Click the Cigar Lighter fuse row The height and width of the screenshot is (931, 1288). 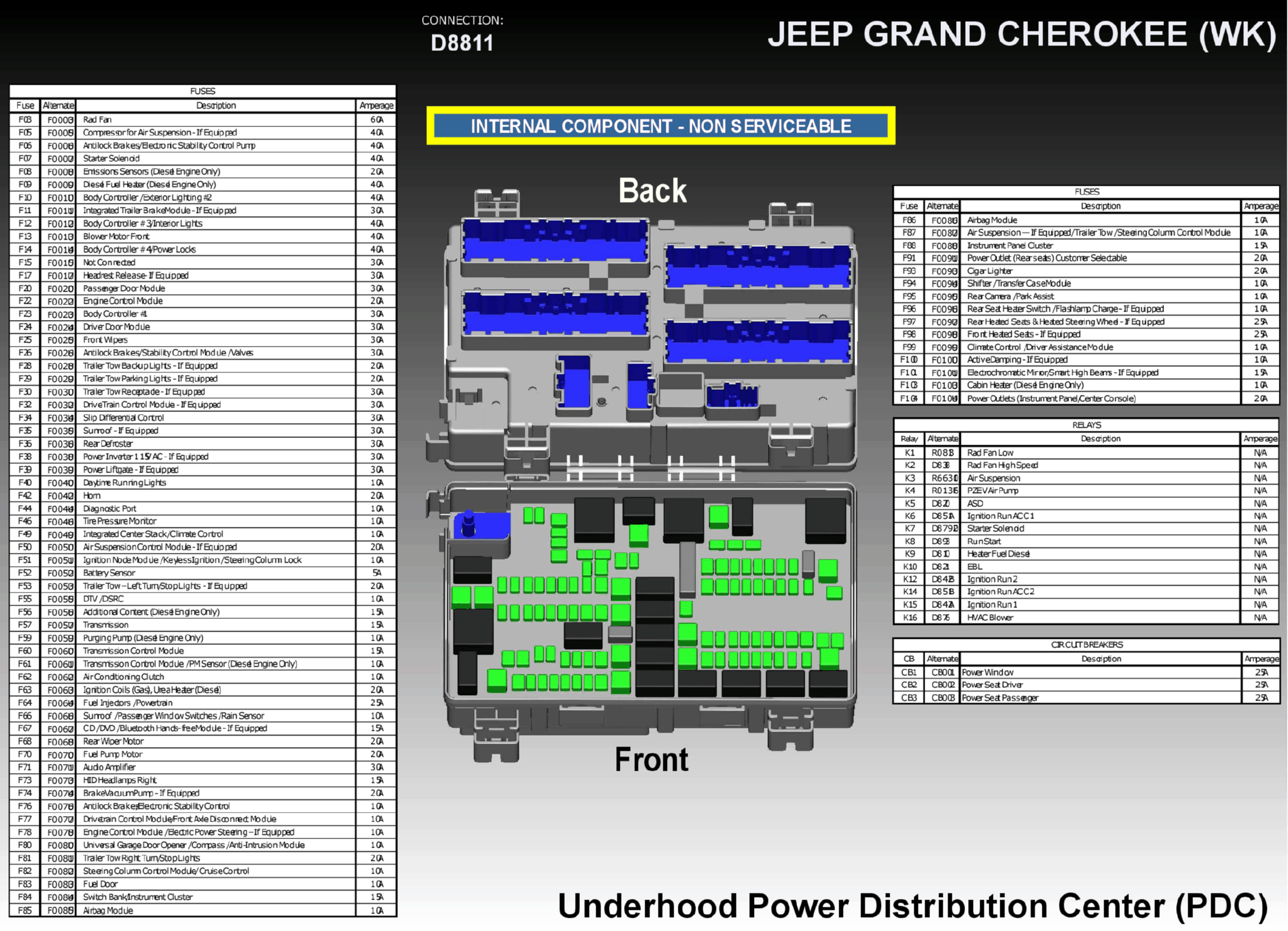(x=1087, y=271)
